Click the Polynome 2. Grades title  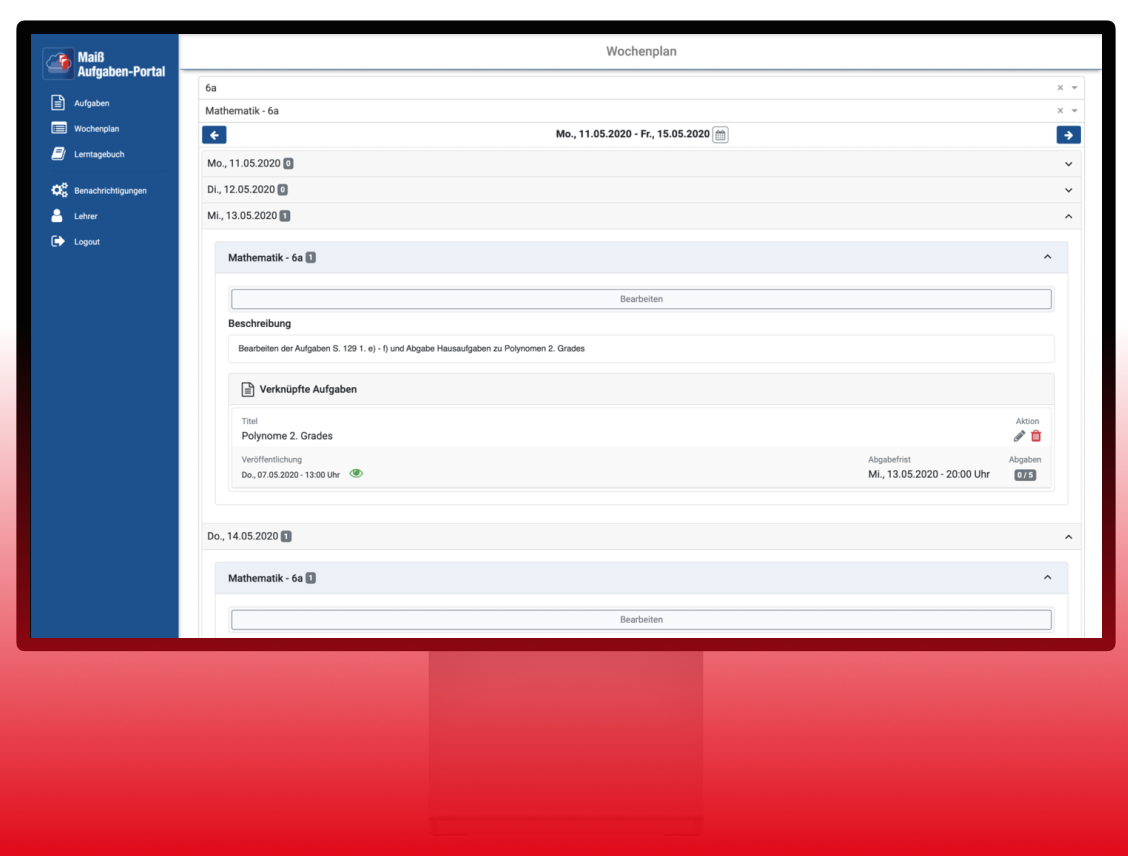(x=287, y=436)
